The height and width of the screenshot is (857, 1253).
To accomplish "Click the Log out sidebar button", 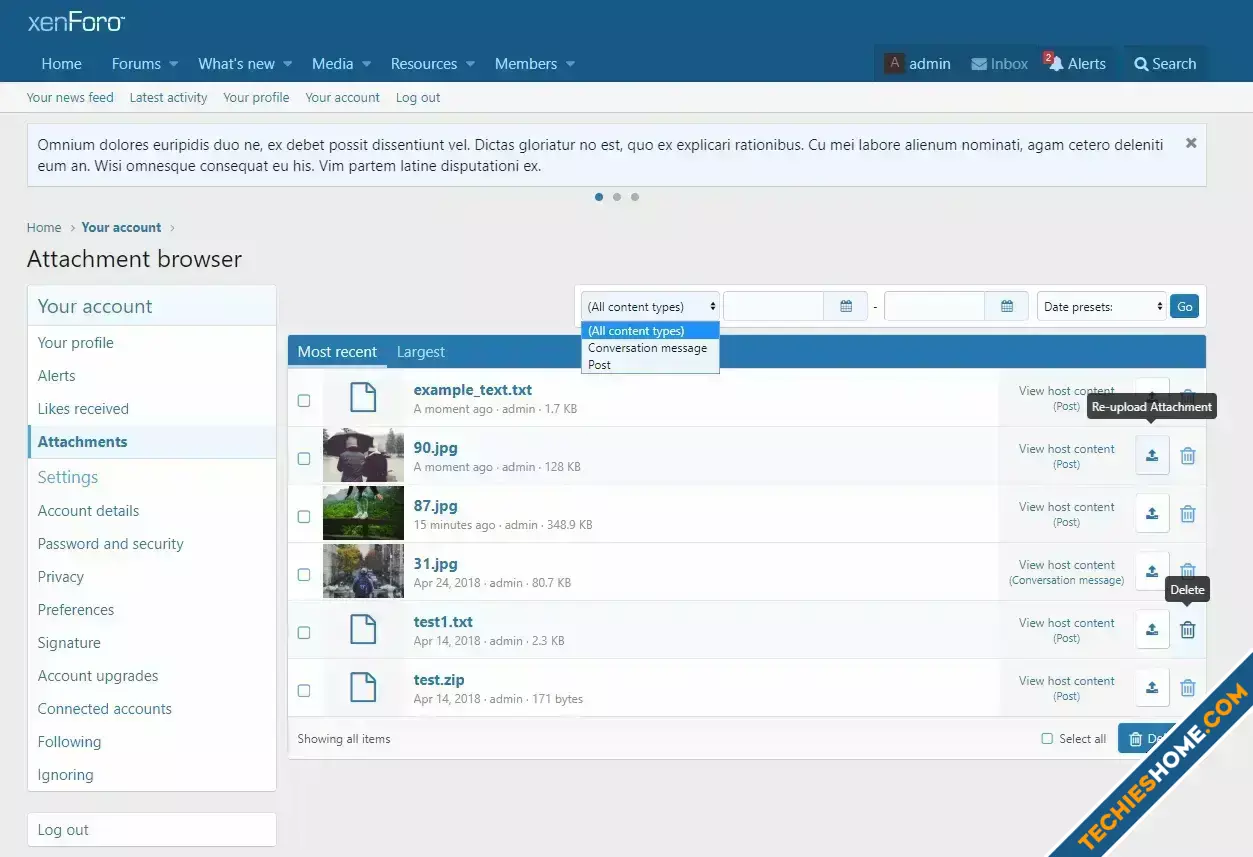I will (x=152, y=830).
